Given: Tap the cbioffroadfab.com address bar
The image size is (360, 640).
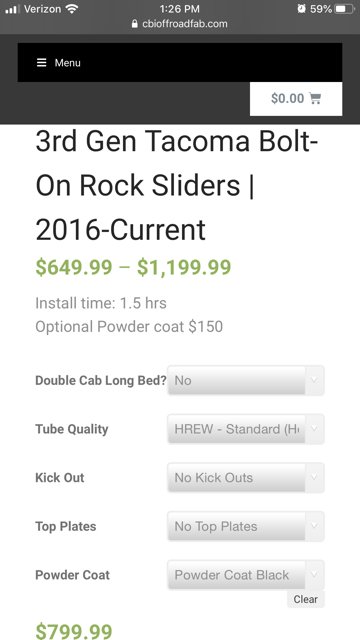Looking at the screenshot, I should tap(180, 24).
